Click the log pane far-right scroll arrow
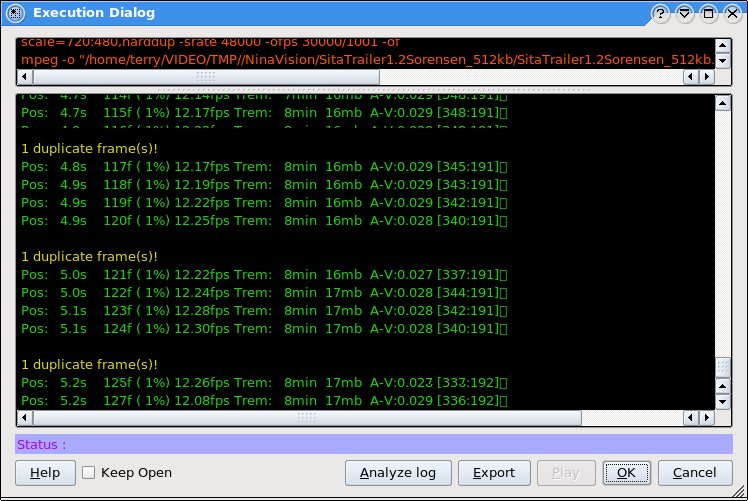Image resolution: width=748 pixels, height=501 pixels. coord(706,418)
